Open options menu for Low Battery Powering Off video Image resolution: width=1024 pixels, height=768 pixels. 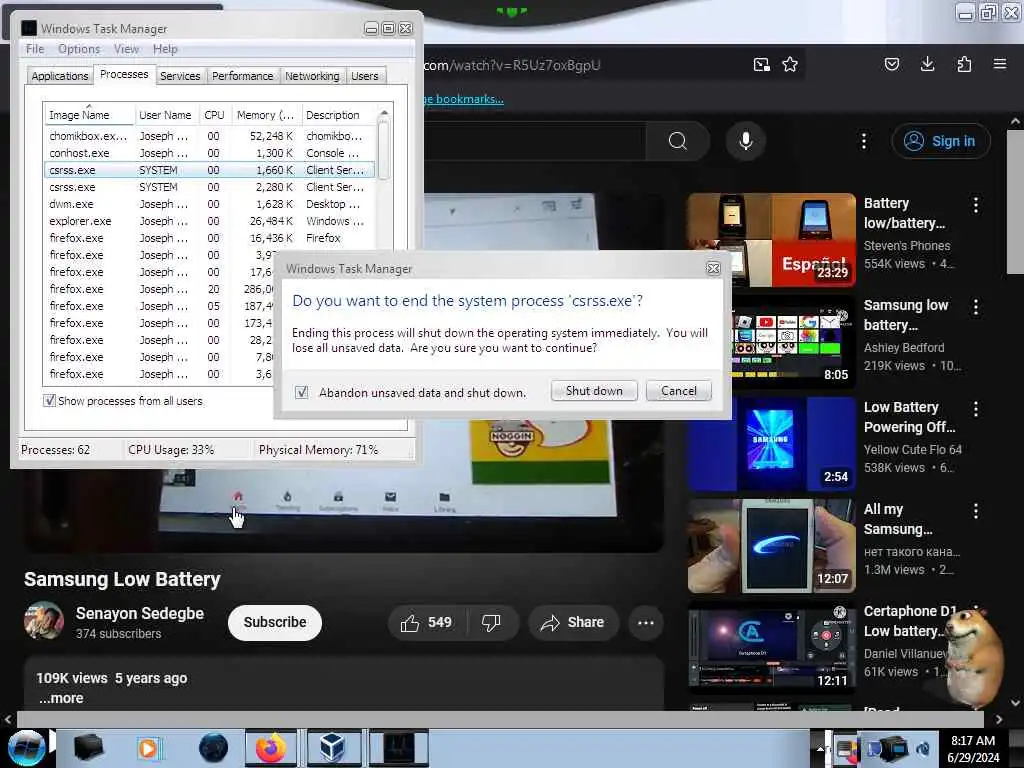pos(976,409)
